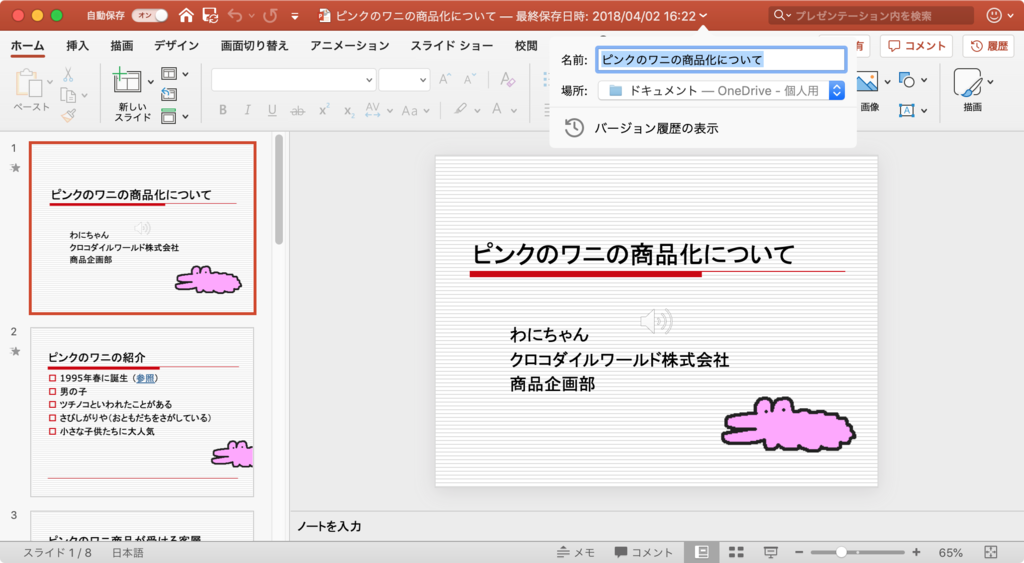
Task: Click the Increase Font Size icon
Action: pyautogui.click(x=445, y=80)
